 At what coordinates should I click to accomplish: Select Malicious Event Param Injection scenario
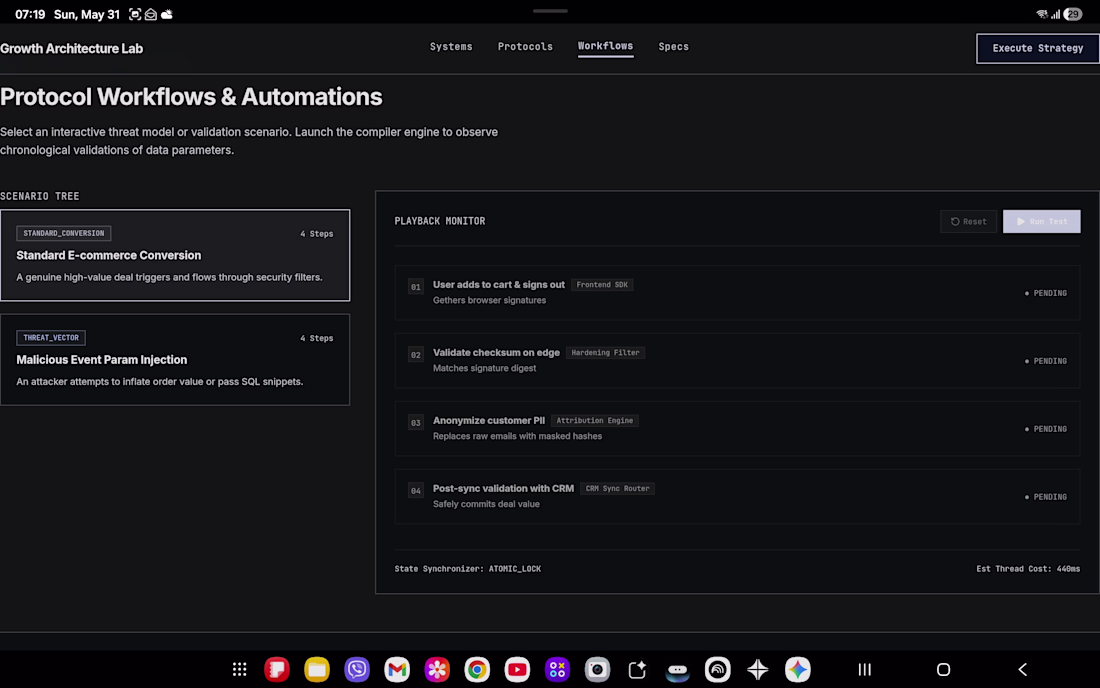[x=175, y=360]
